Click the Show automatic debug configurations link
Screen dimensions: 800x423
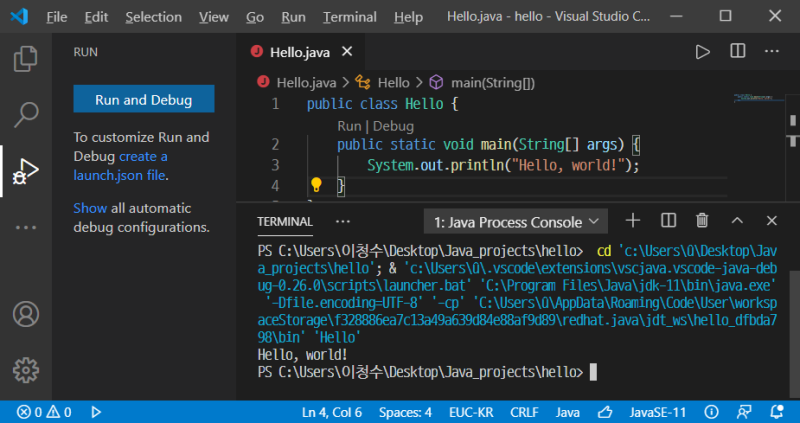coord(89,208)
